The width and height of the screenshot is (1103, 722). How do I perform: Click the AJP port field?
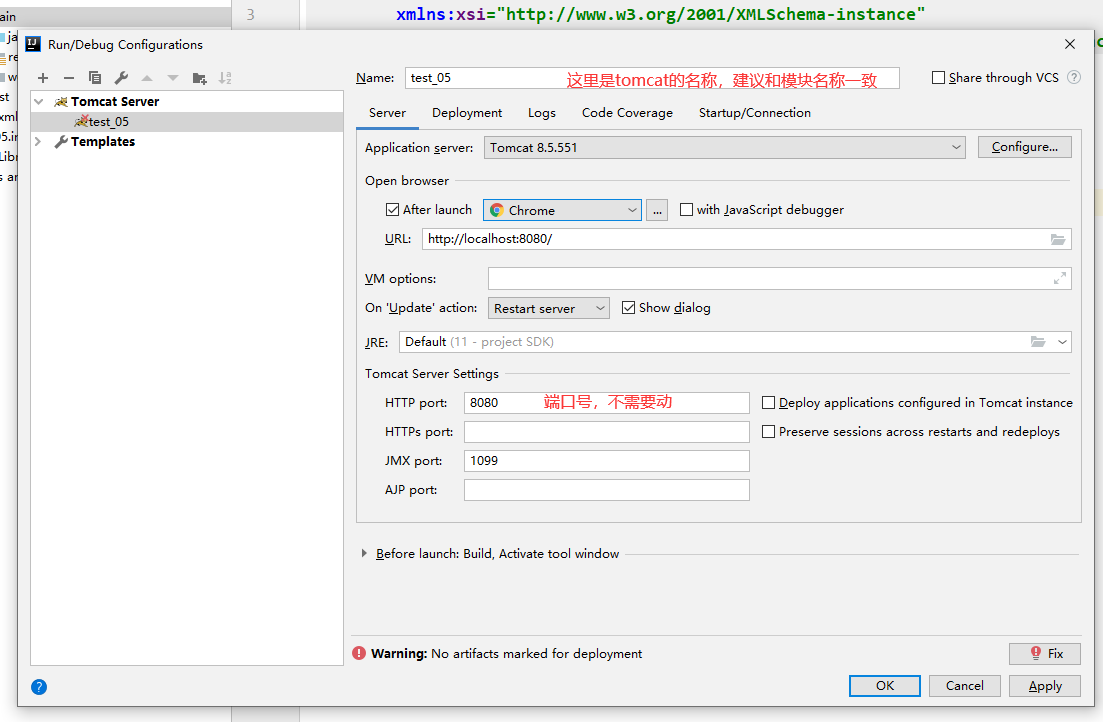click(606, 490)
